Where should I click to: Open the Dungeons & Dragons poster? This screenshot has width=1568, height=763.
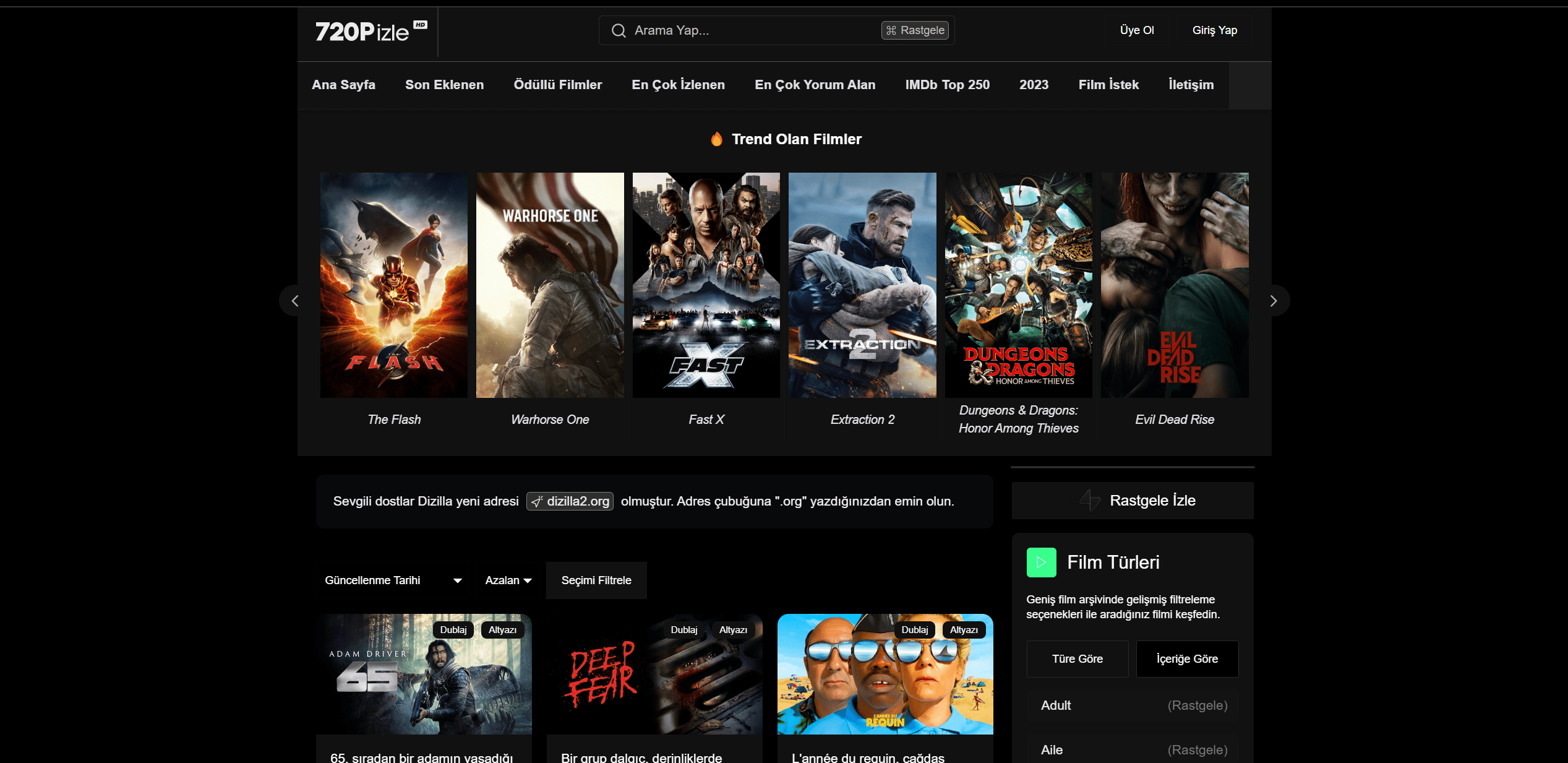(1019, 285)
